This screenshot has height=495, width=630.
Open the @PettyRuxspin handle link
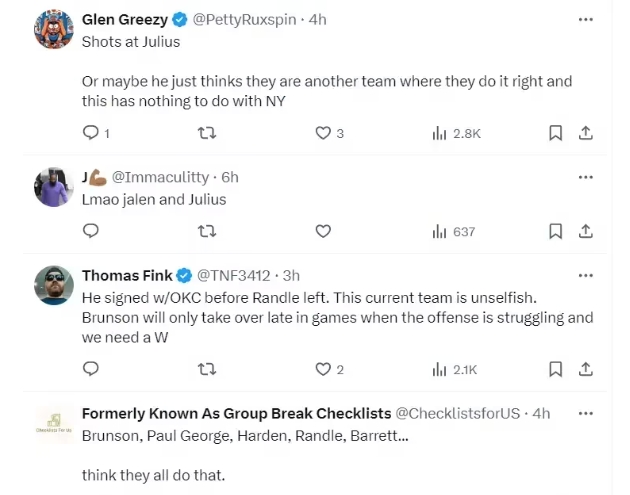[248, 19]
